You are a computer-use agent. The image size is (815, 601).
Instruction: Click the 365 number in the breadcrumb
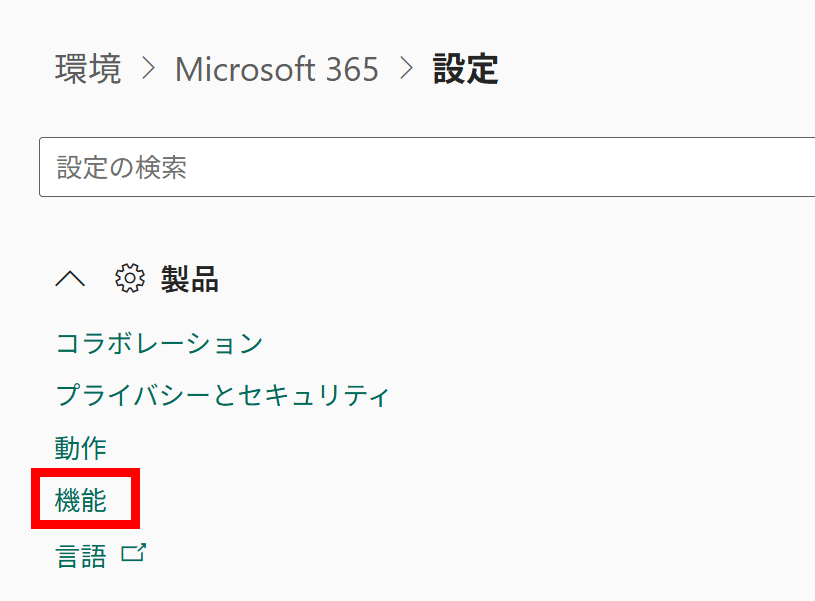352,69
